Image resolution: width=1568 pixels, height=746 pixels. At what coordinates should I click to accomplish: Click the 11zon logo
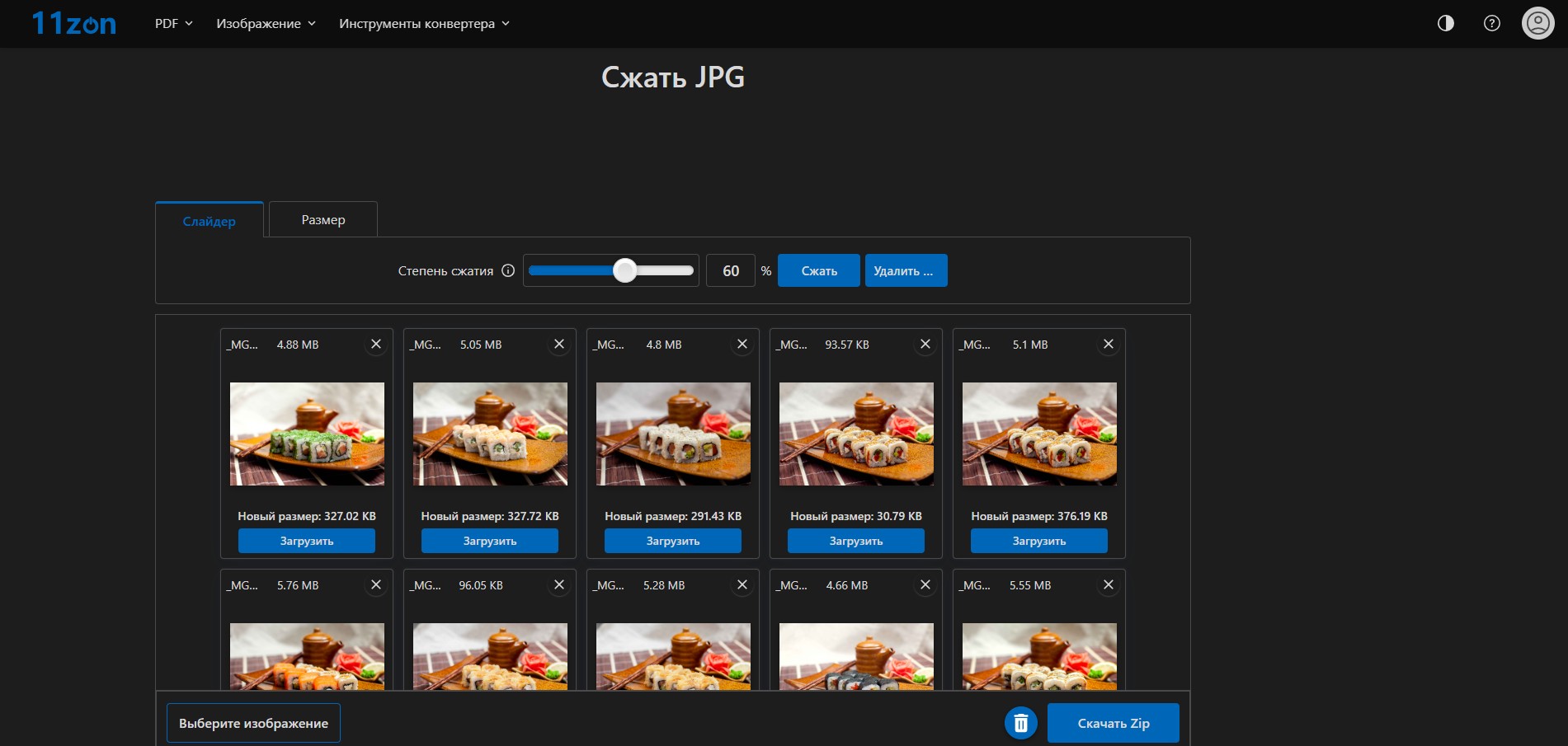pyautogui.click(x=74, y=23)
